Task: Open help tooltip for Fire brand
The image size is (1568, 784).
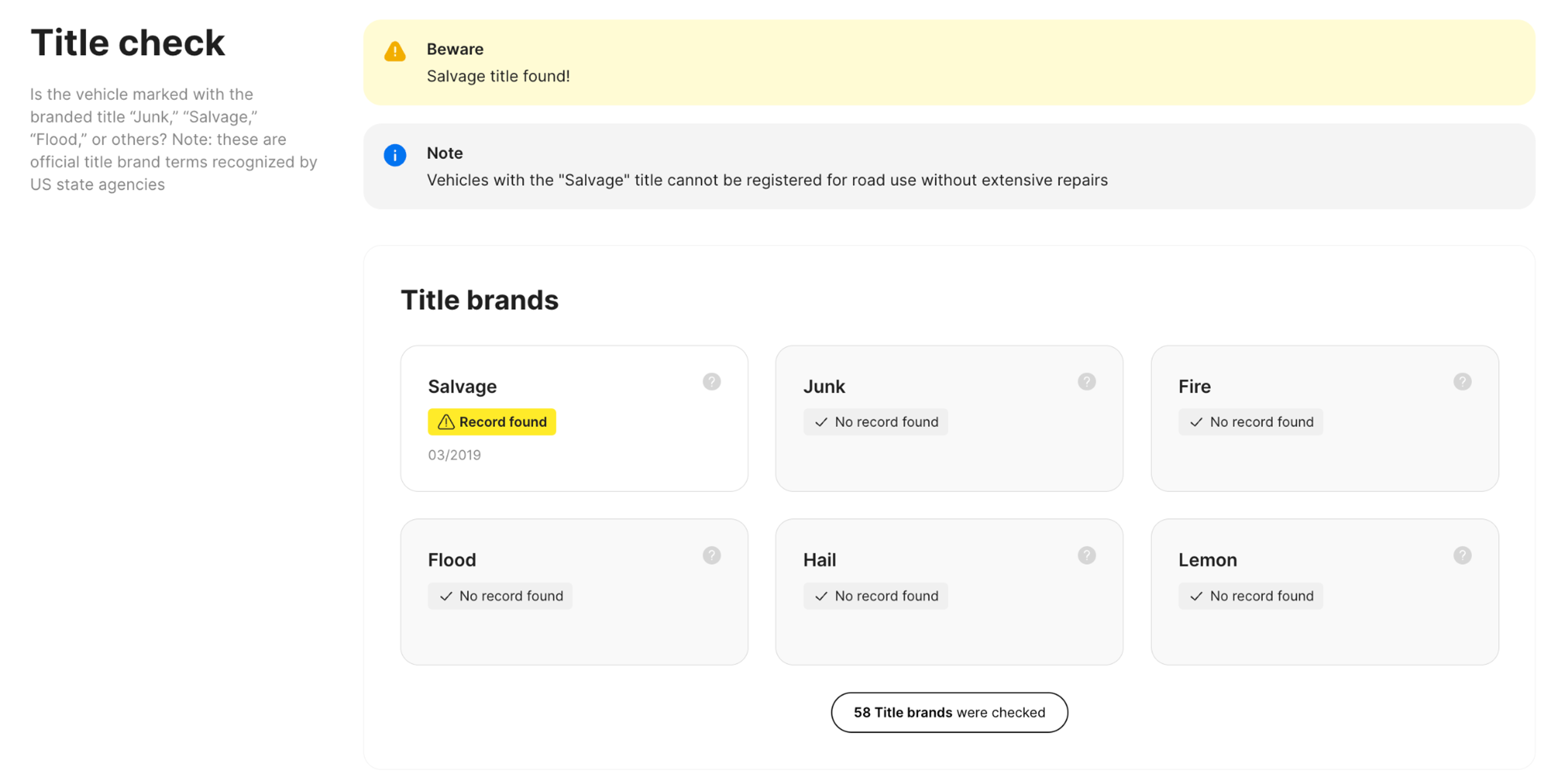Action: tap(1462, 382)
